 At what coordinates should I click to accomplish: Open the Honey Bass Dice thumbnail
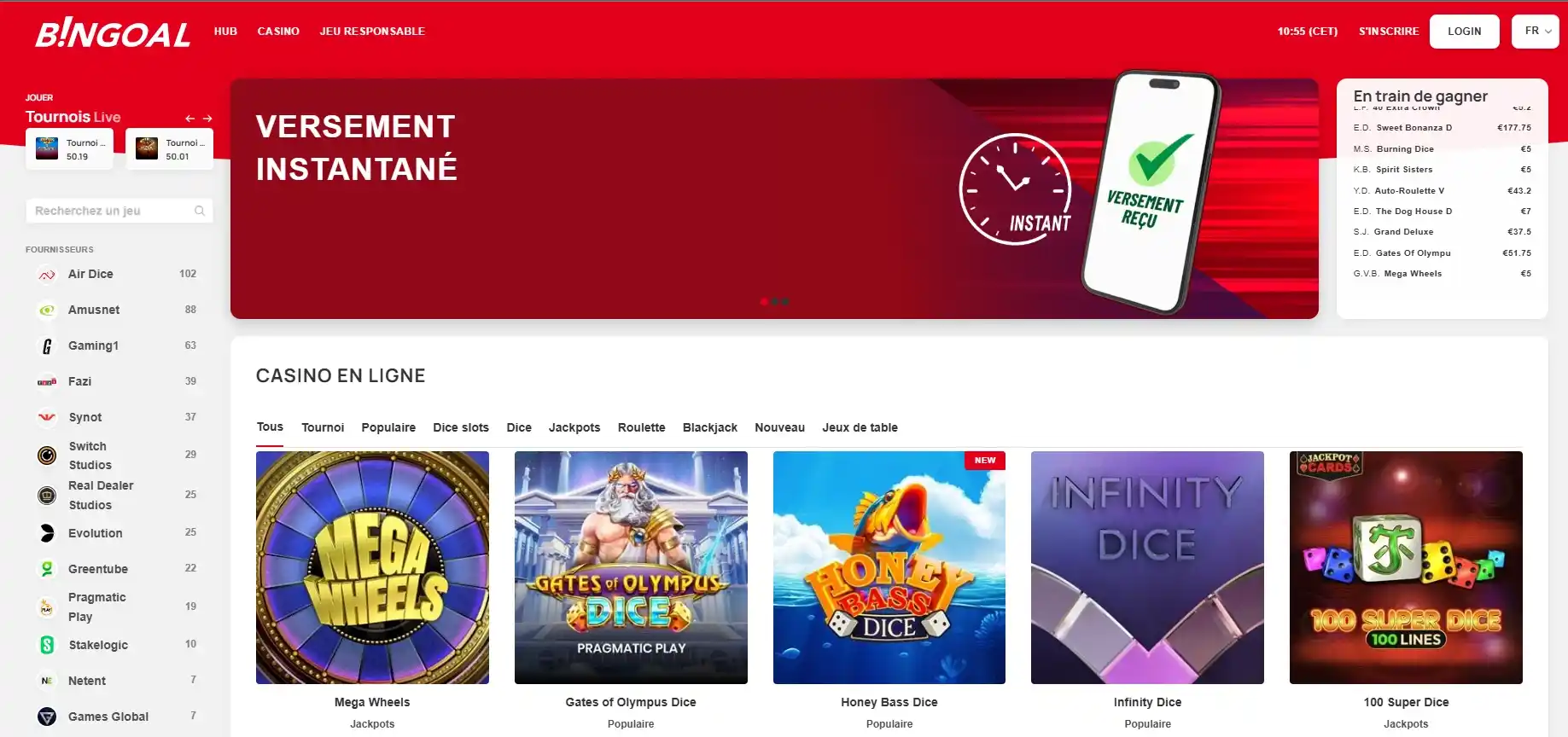pyautogui.click(x=889, y=567)
